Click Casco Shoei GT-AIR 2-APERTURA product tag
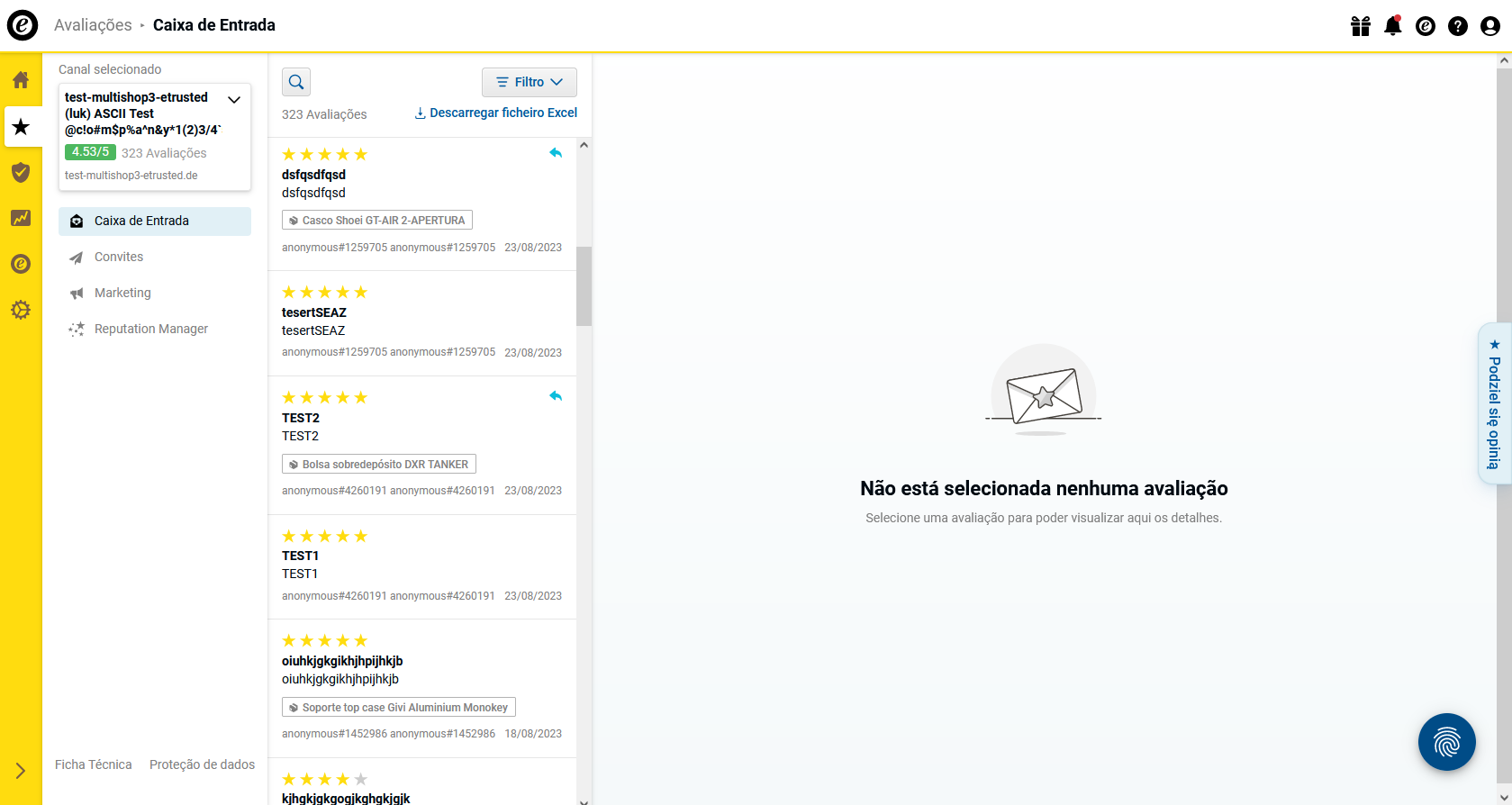Viewport: 1512px width, 805px height. click(x=377, y=221)
